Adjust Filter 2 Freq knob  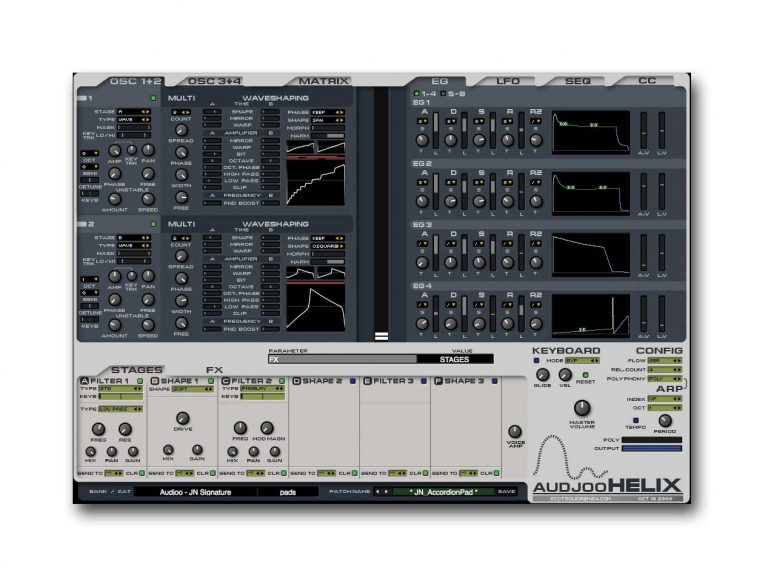click(240, 428)
